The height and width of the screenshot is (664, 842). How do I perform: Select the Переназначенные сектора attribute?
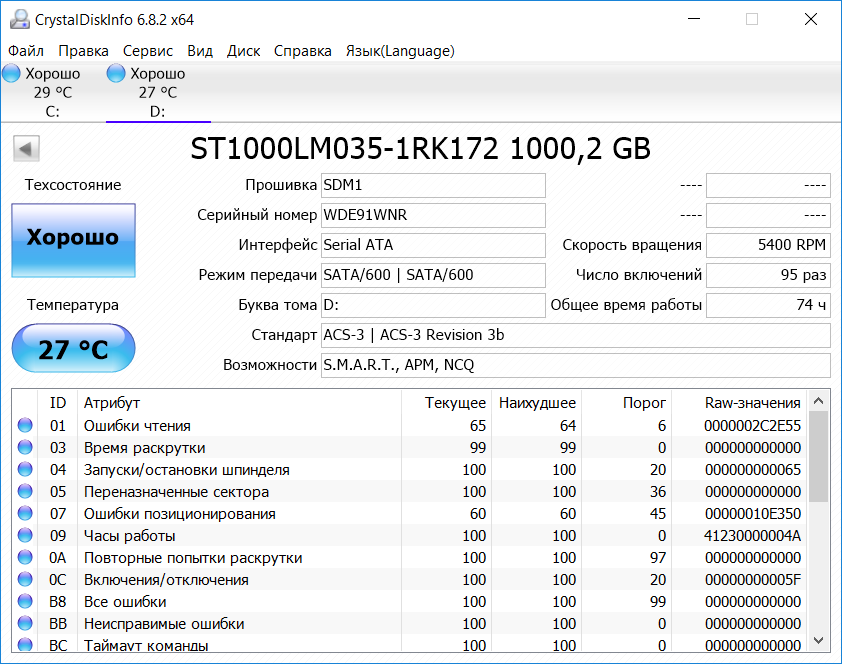[409, 491]
